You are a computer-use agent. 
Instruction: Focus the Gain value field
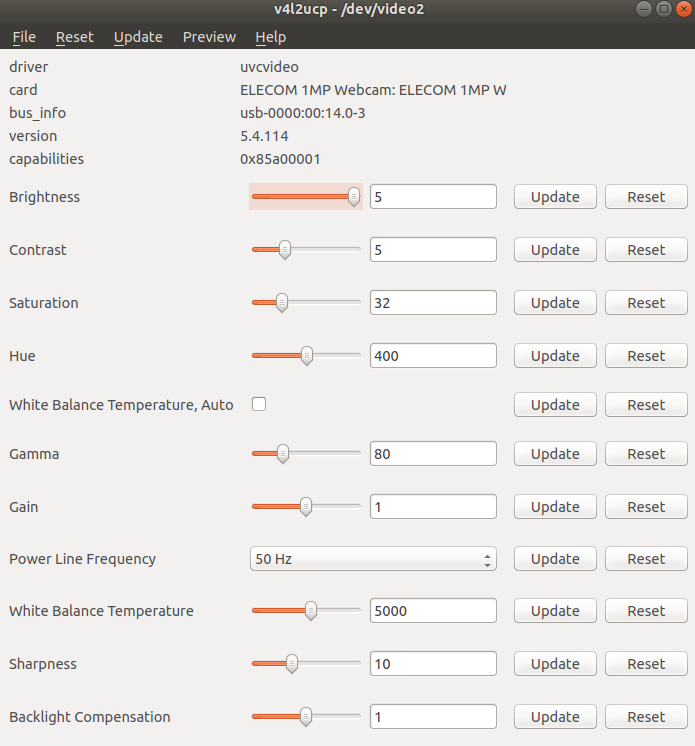click(x=433, y=507)
